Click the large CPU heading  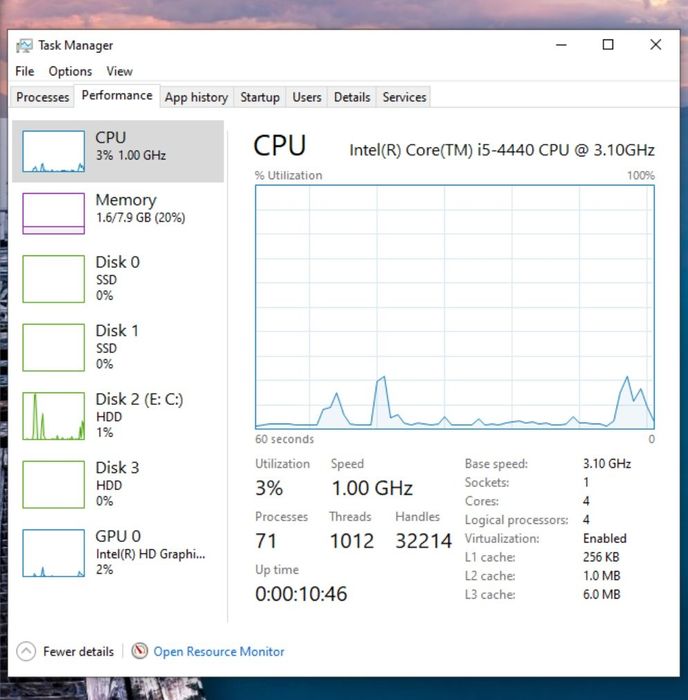279,146
